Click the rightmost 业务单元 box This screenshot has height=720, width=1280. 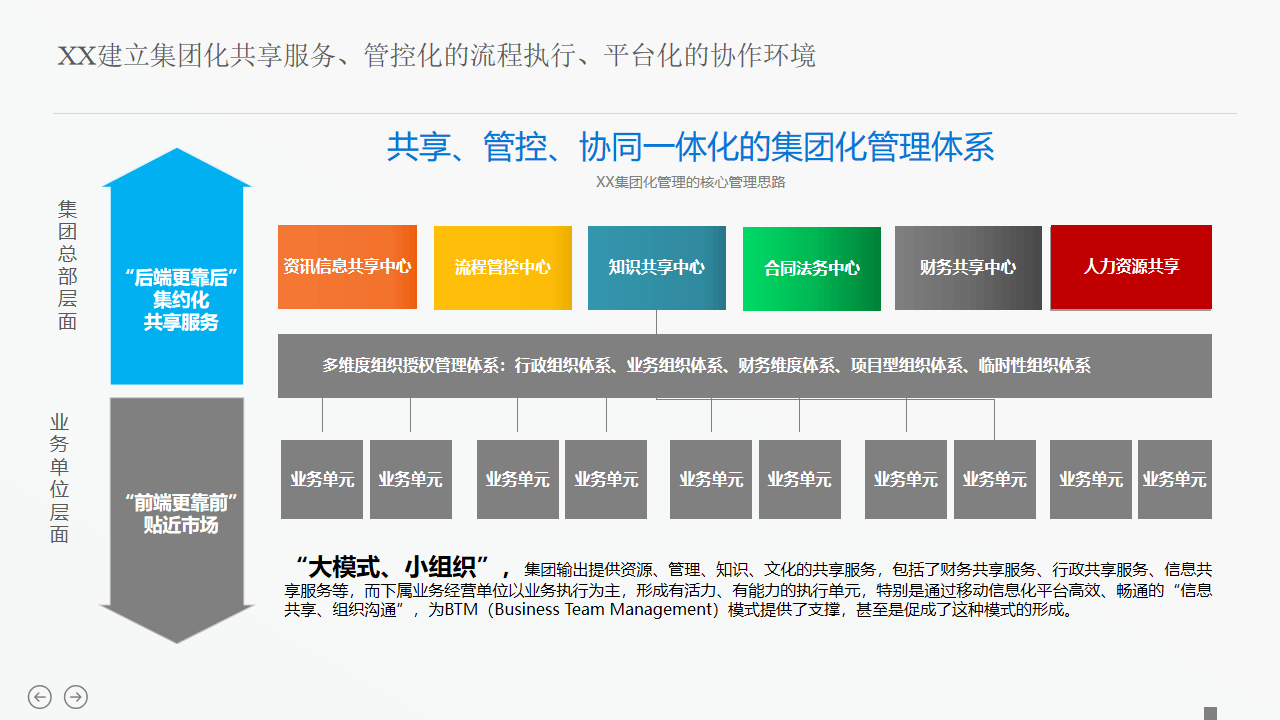point(1175,479)
